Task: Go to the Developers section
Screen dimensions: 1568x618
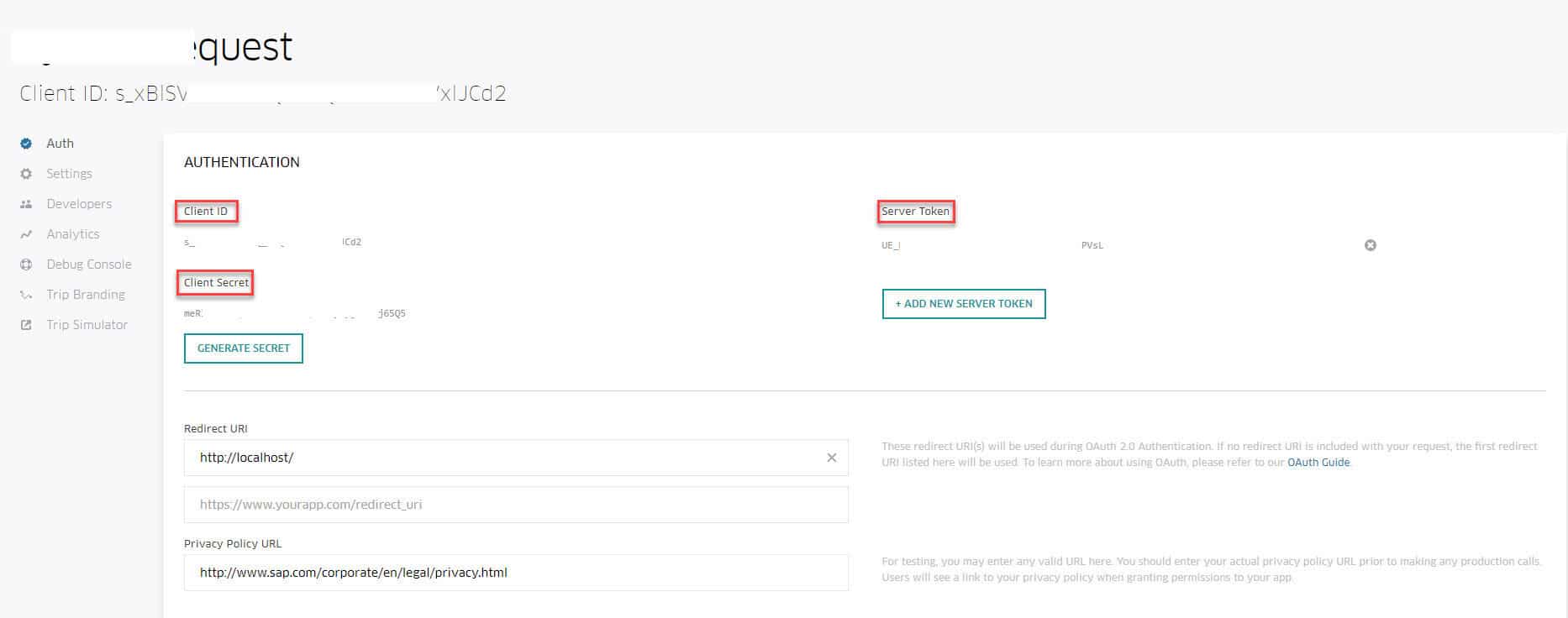Action: tap(79, 204)
